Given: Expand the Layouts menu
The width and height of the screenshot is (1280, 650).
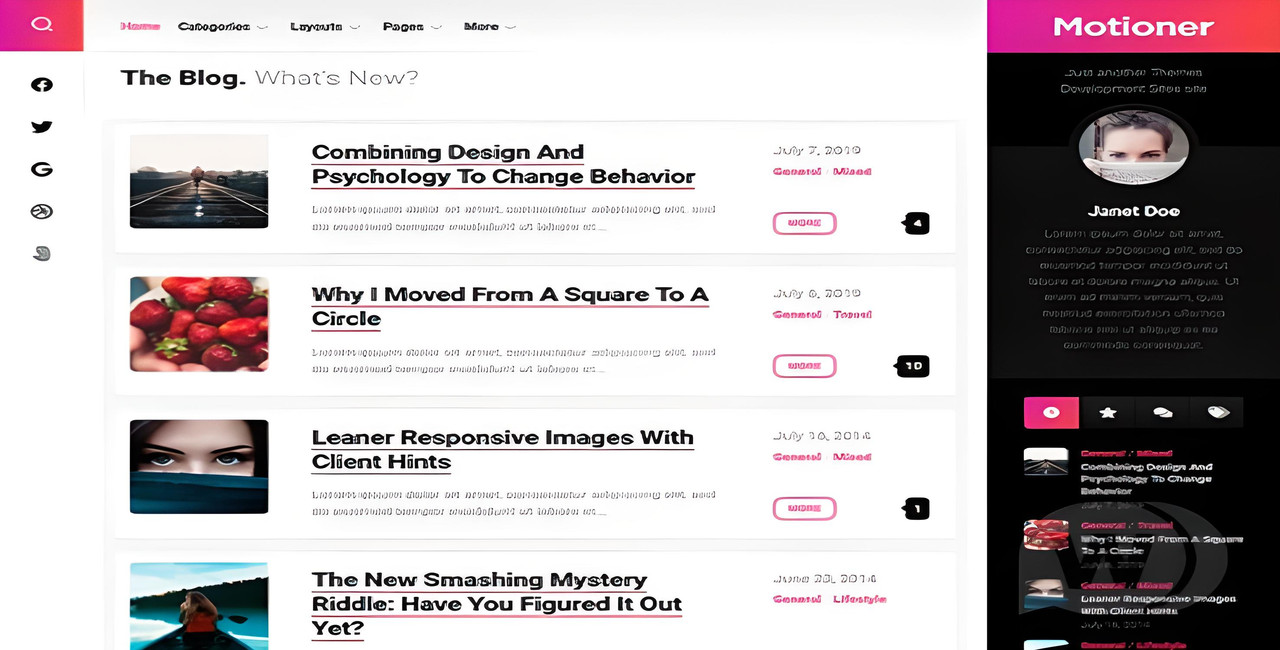Looking at the screenshot, I should tap(325, 27).
